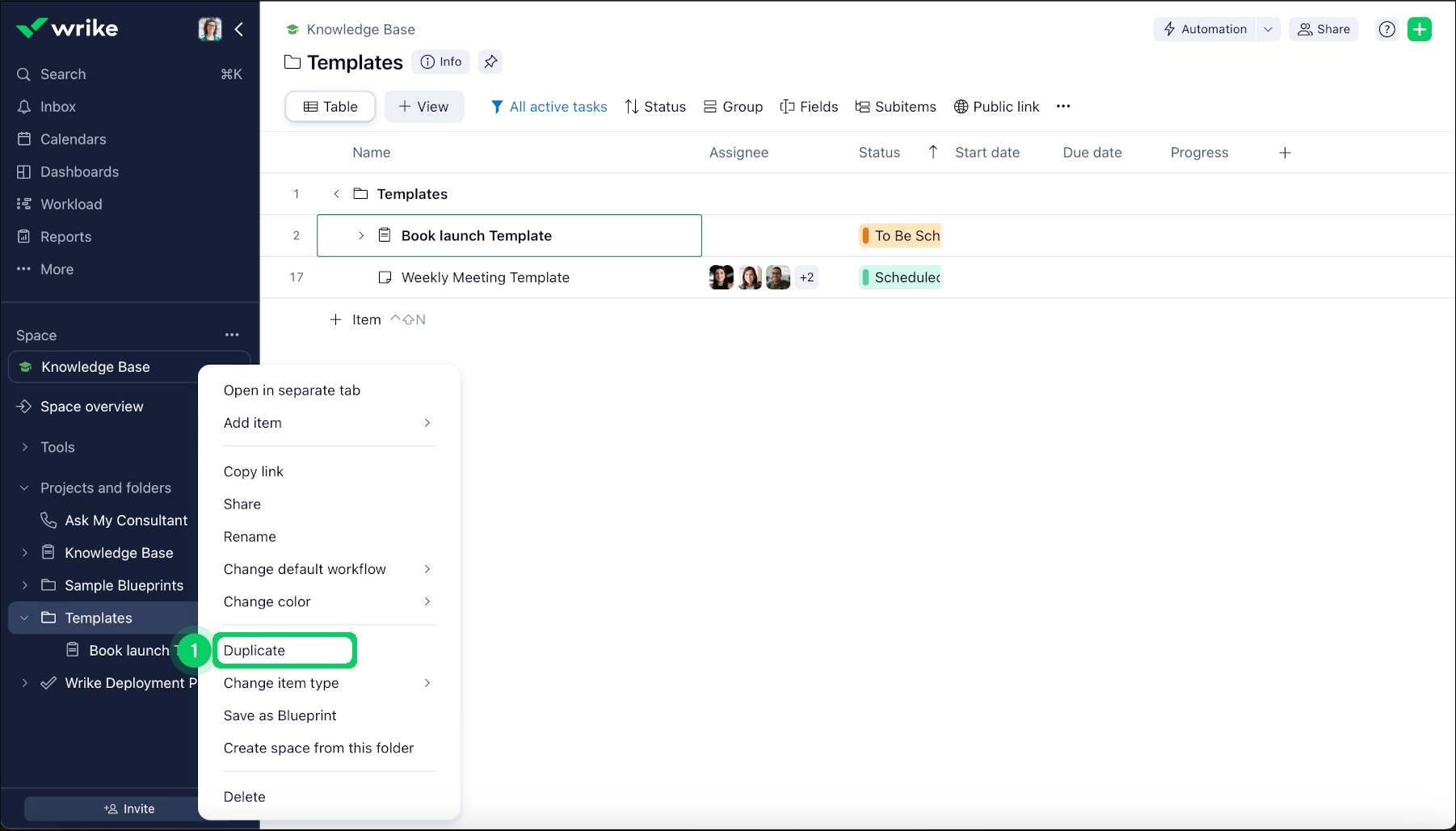Open the Inbox from the sidebar
The image size is (1456, 831).
(57, 106)
